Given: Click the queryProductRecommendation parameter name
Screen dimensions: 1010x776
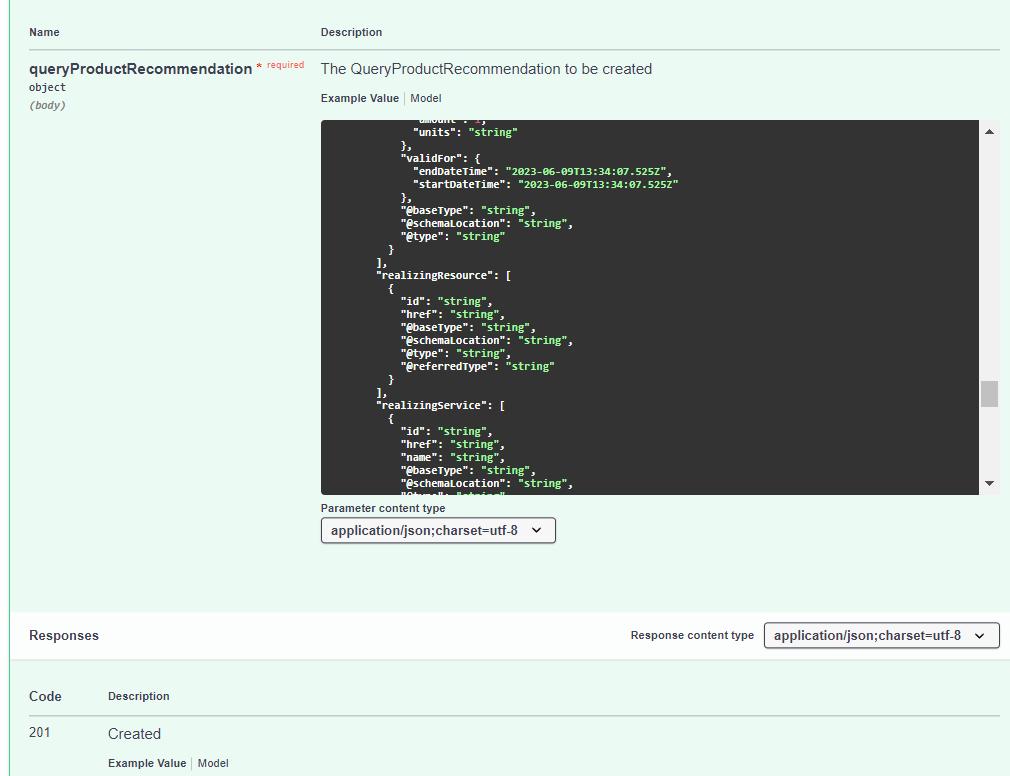Looking at the screenshot, I should click(x=141, y=69).
